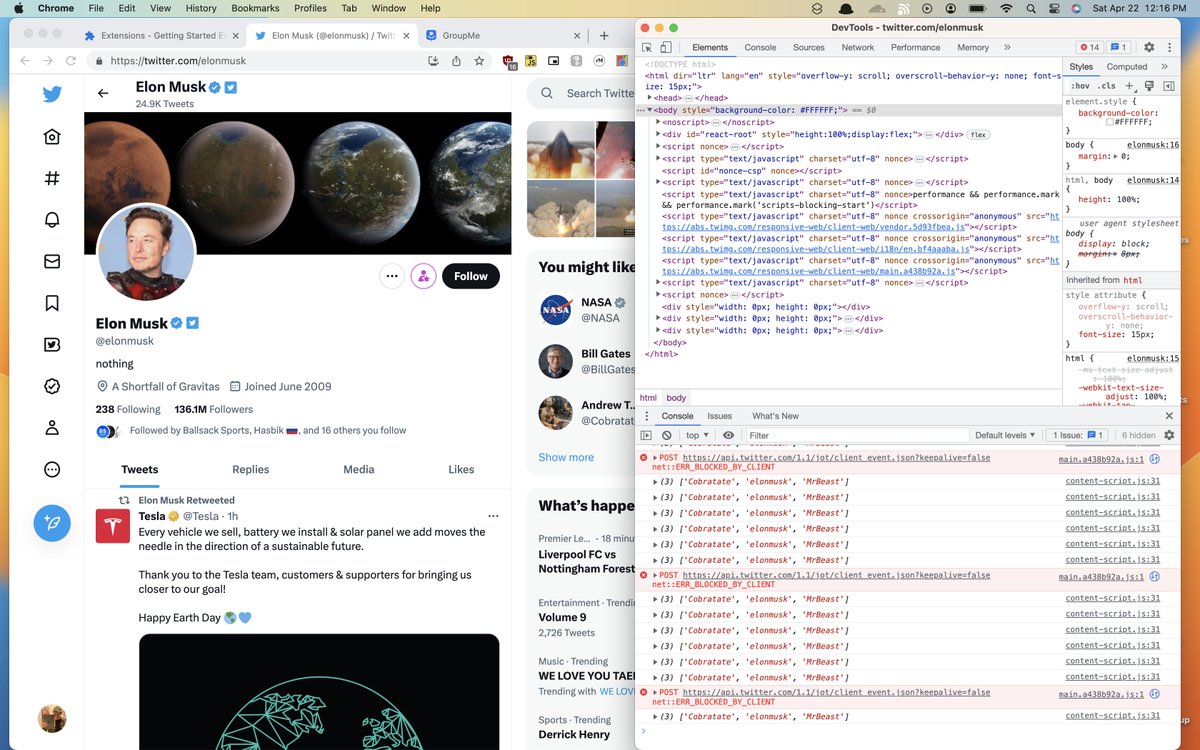The image size is (1200, 750).
Task: Open Messages envelope in Twitter sidebar
Action: click(52, 261)
